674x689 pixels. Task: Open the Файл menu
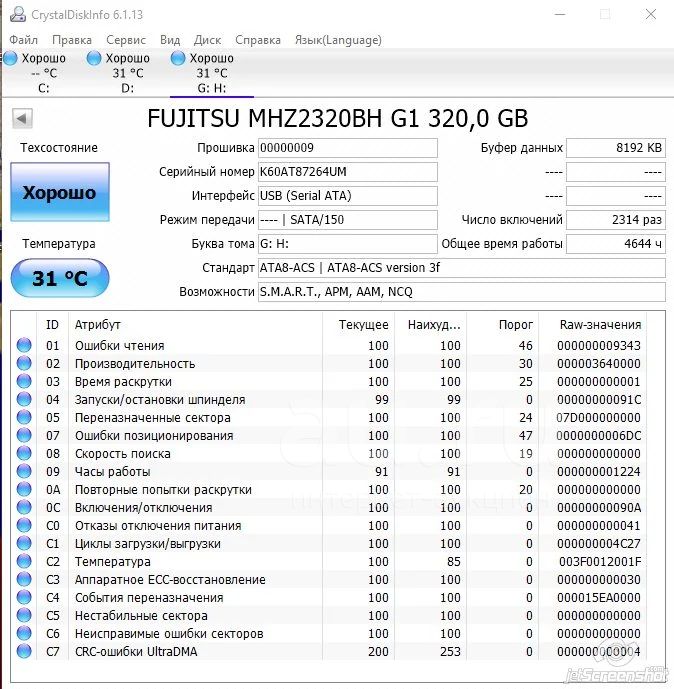pyautogui.click(x=23, y=40)
